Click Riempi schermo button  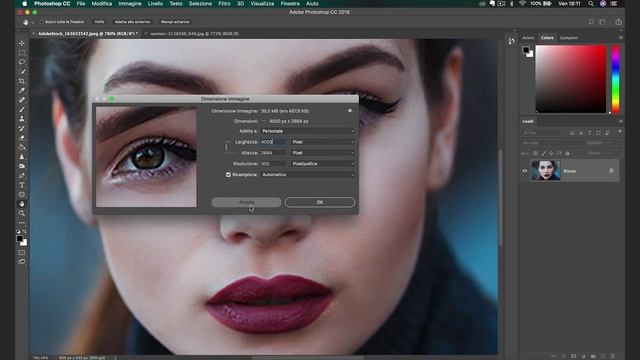pyautogui.click(x=175, y=22)
